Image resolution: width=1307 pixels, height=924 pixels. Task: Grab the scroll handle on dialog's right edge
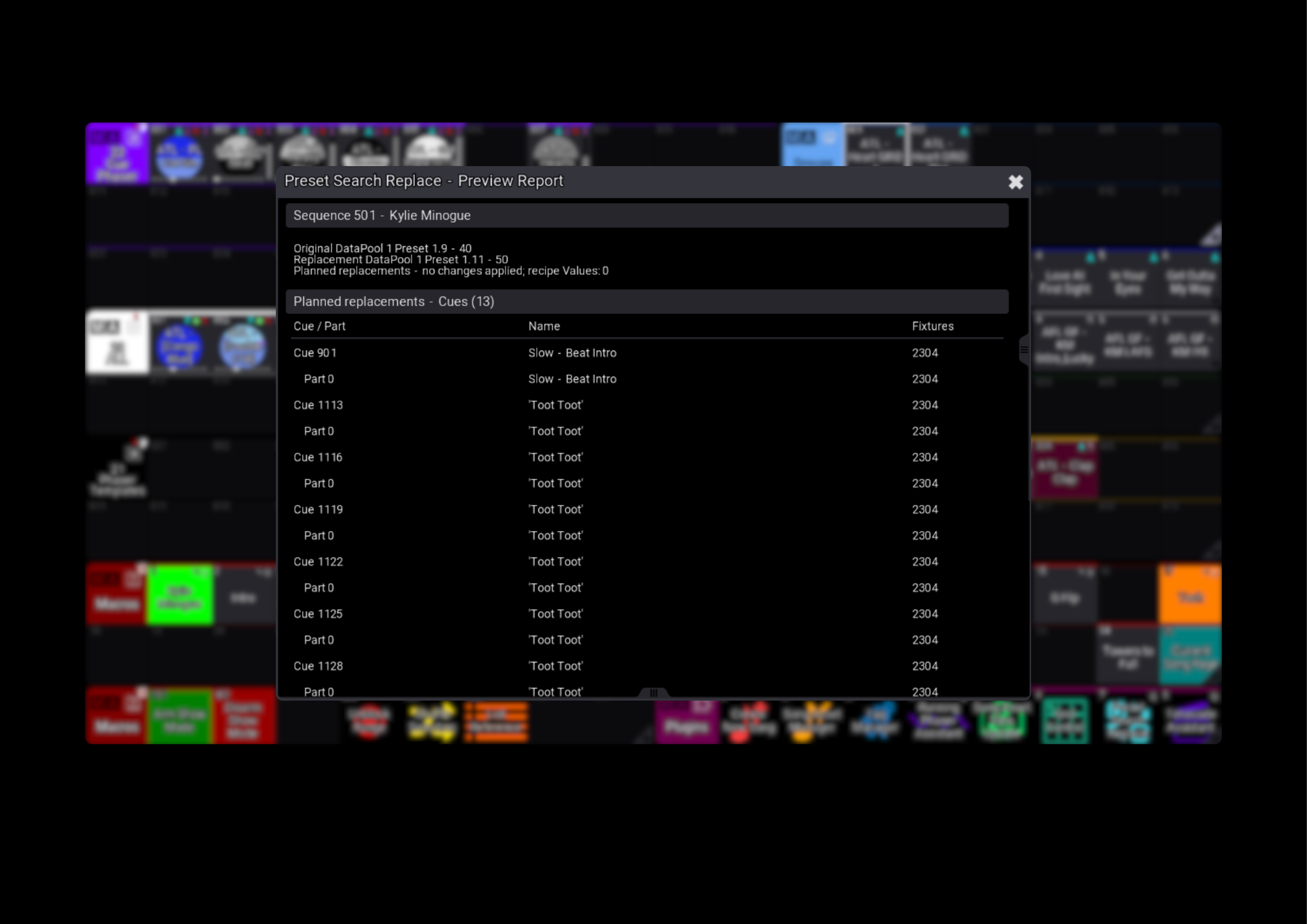(x=1024, y=350)
